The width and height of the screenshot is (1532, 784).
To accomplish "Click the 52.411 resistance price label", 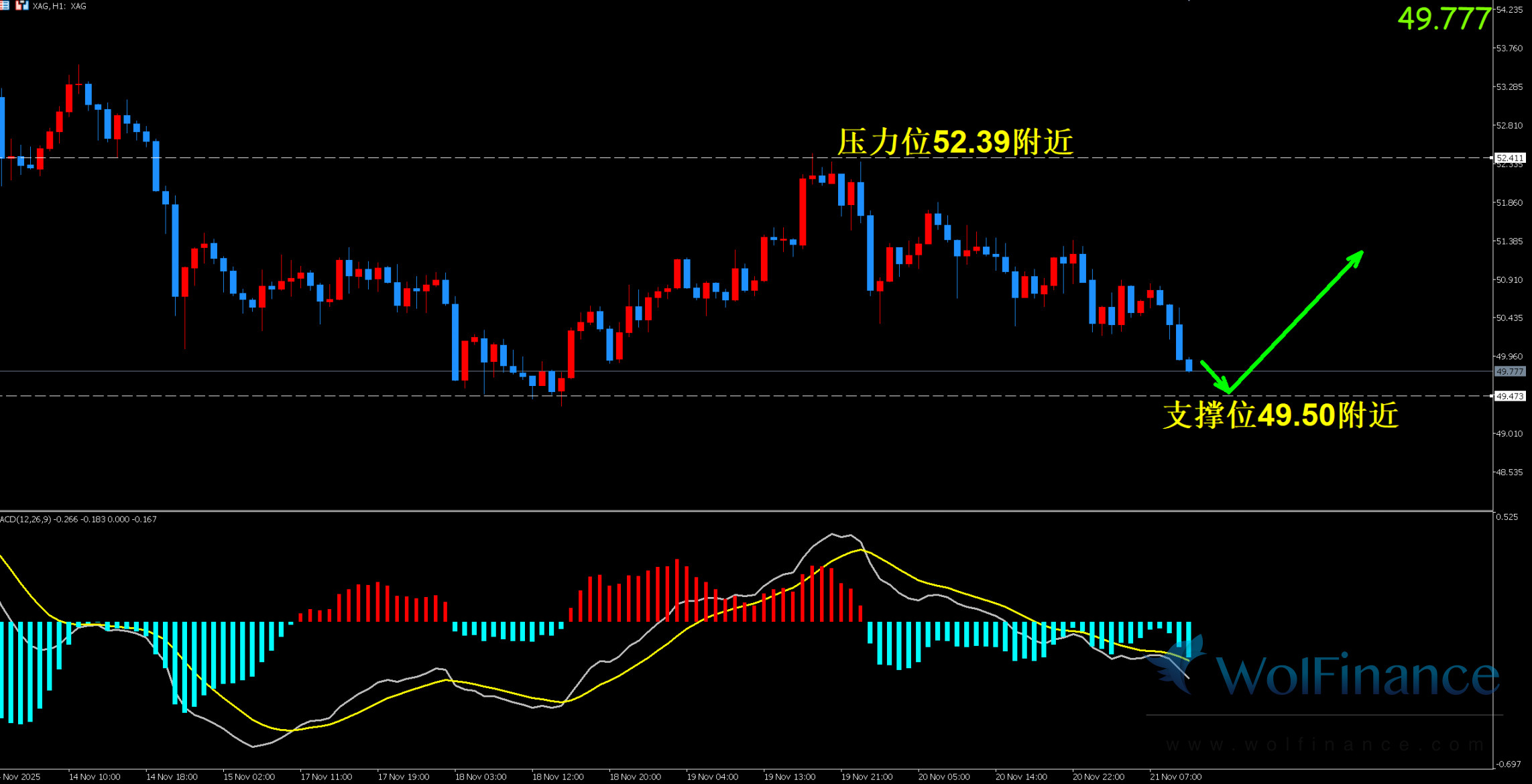I will pyautogui.click(x=1510, y=158).
